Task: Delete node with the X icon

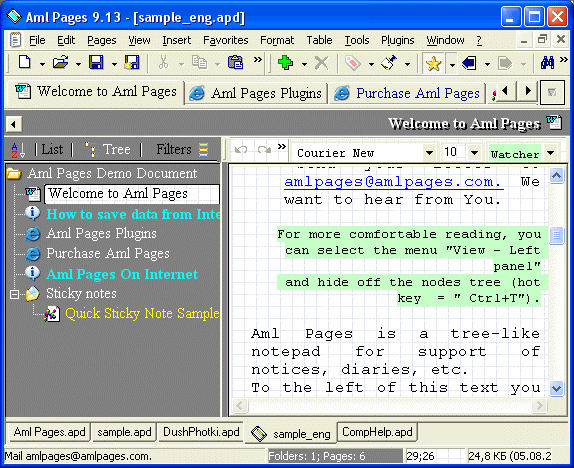Action: [x=321, y=63]
